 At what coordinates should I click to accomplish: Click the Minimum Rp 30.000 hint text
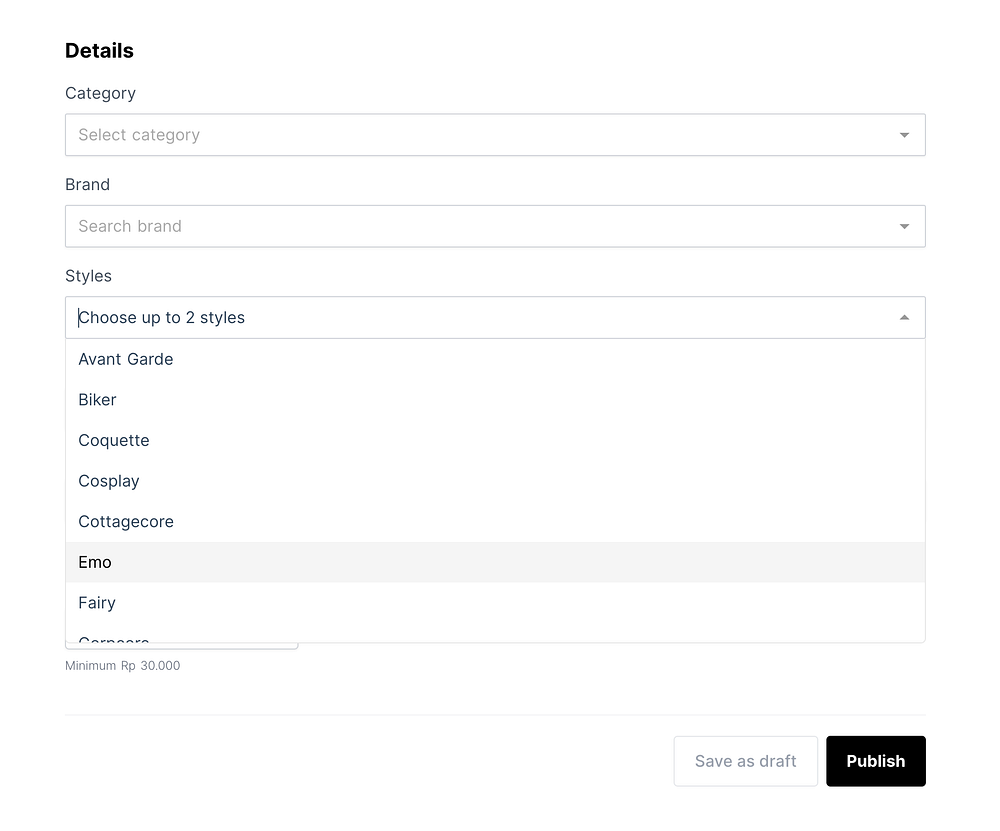[x=123, y=665]
